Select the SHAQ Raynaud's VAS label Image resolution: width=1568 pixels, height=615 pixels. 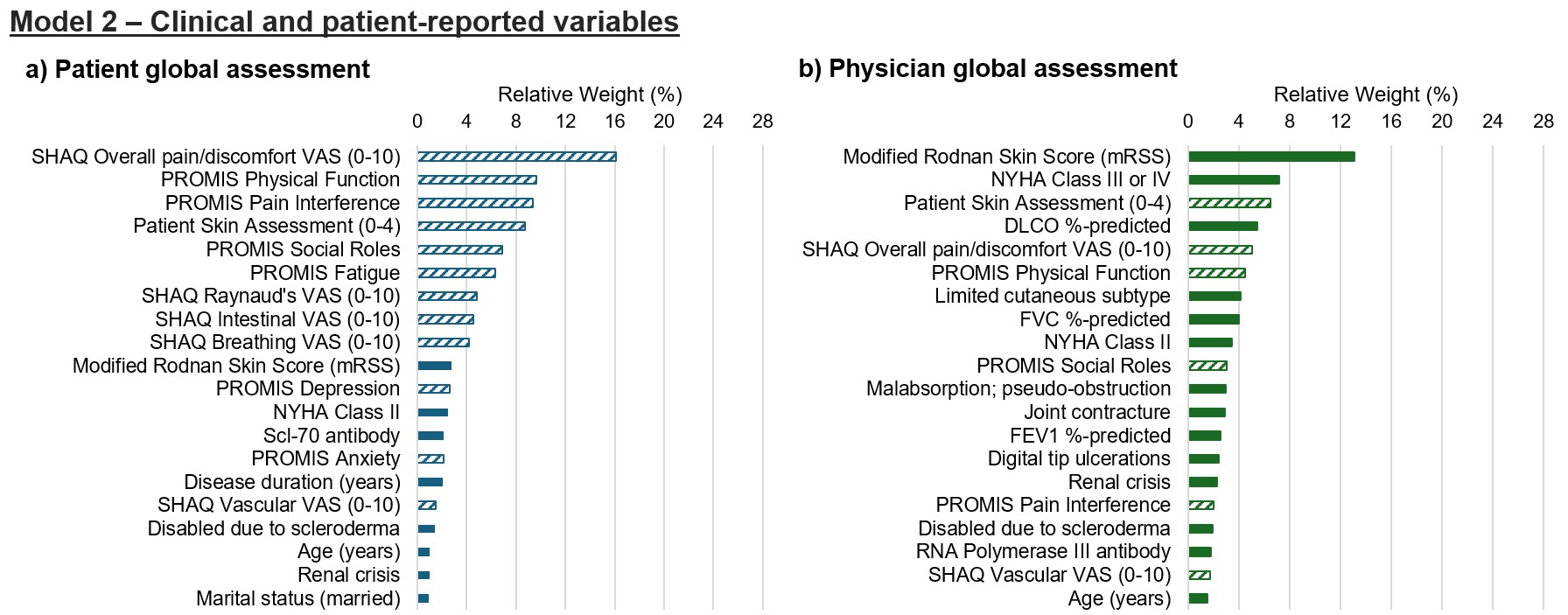pos(270,296)
